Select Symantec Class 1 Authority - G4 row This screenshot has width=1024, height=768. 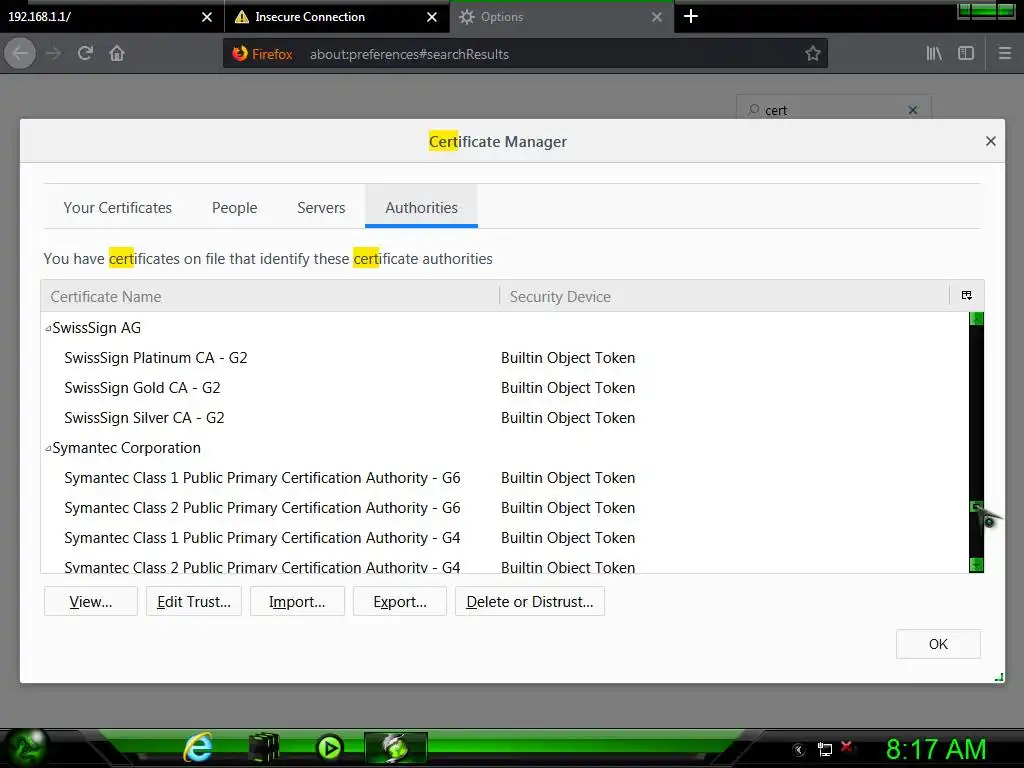tap(504, 538)
